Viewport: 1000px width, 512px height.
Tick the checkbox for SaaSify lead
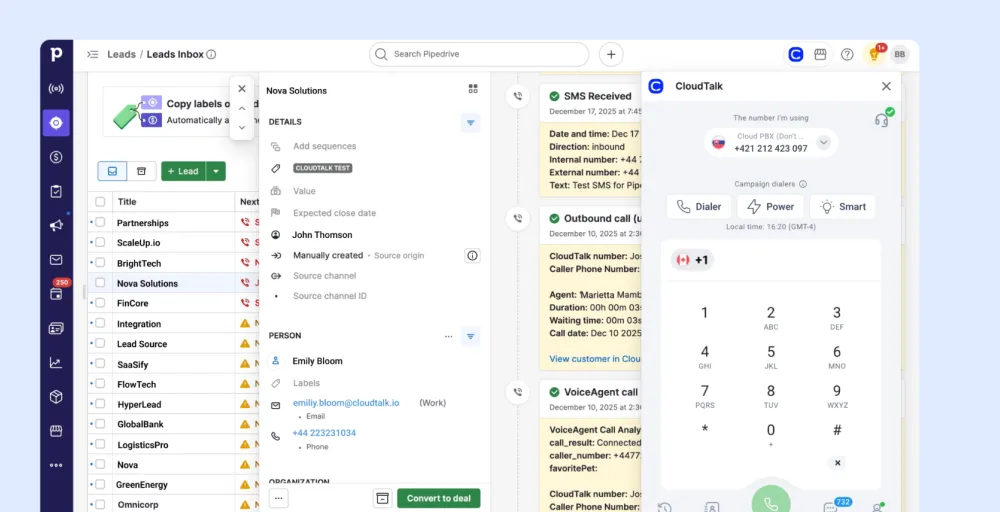(x=100, y=364)
